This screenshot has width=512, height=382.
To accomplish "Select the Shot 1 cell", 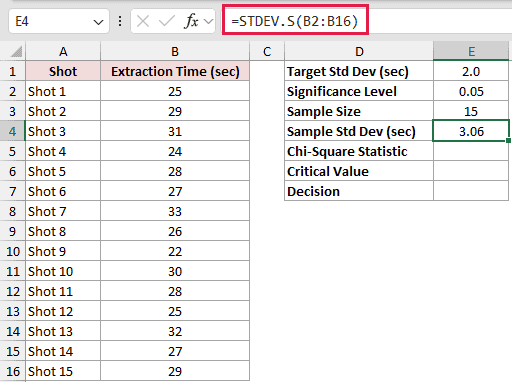I will coord(63,91).
